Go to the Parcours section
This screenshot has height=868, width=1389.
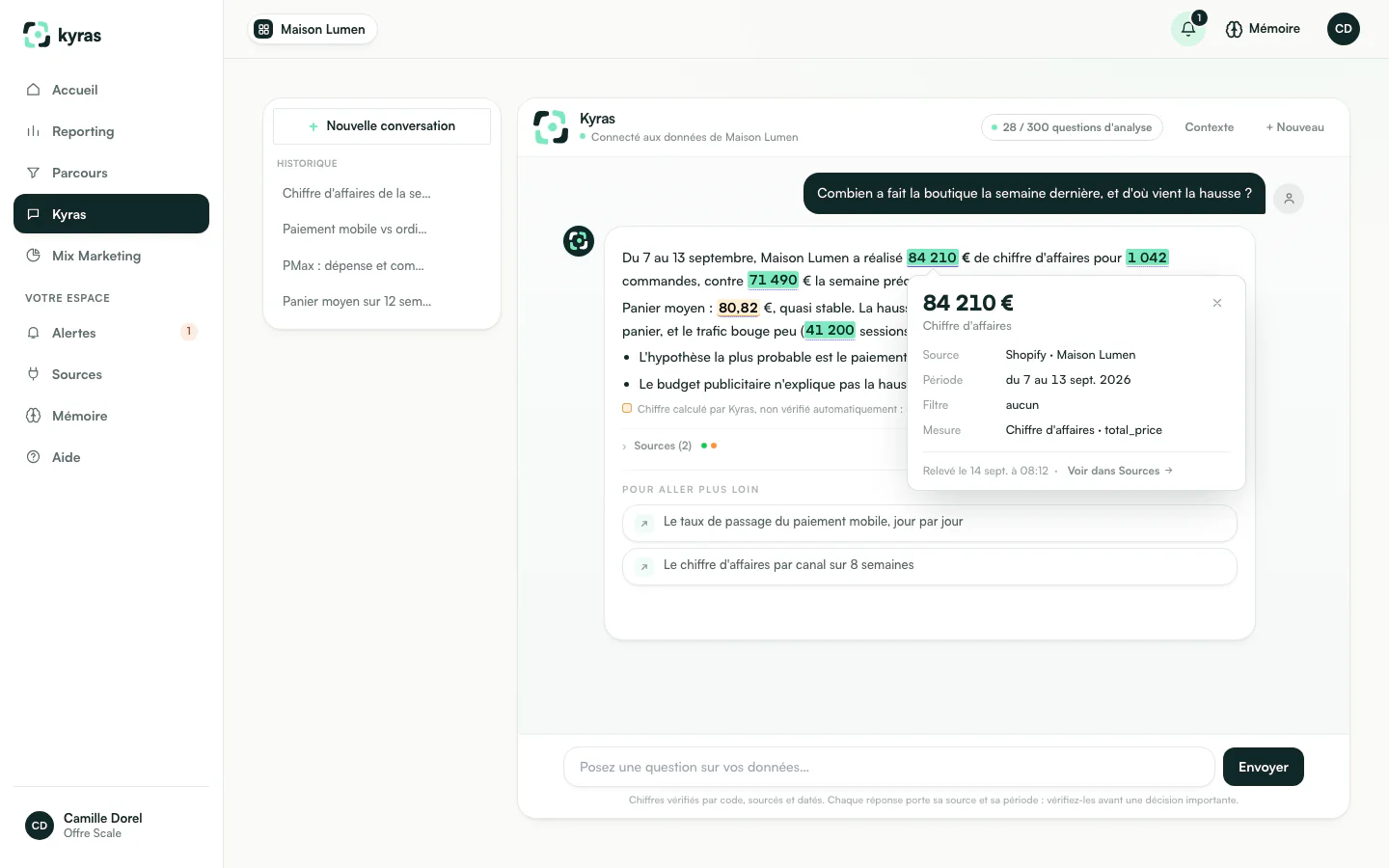click(111, 173)
